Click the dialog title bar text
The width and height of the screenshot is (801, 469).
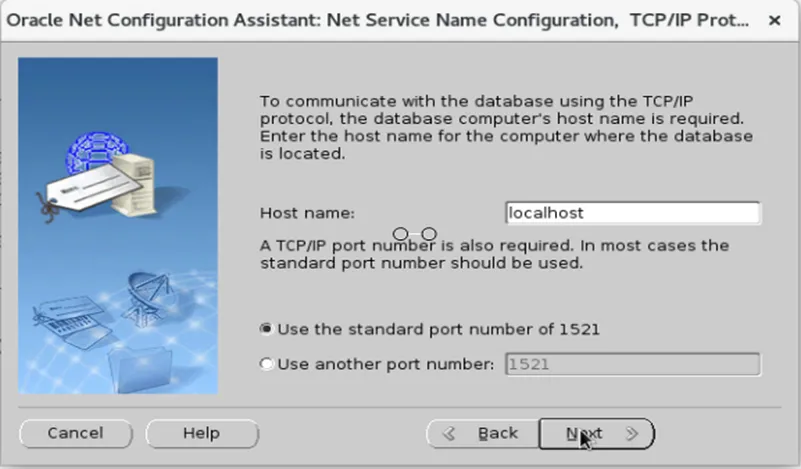point(378,20)
